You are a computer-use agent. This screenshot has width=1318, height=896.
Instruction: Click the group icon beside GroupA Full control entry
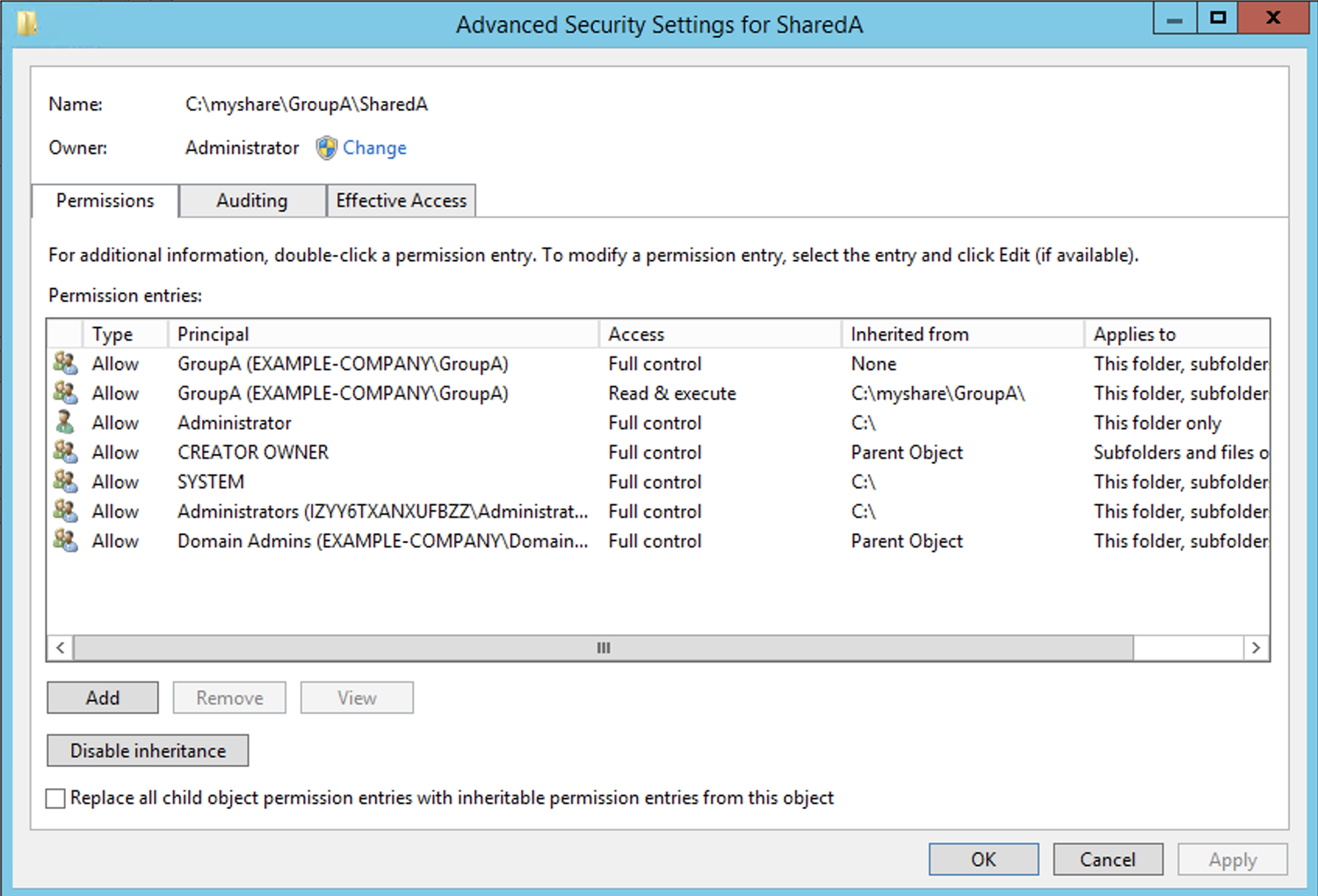(x=65, y=363)
